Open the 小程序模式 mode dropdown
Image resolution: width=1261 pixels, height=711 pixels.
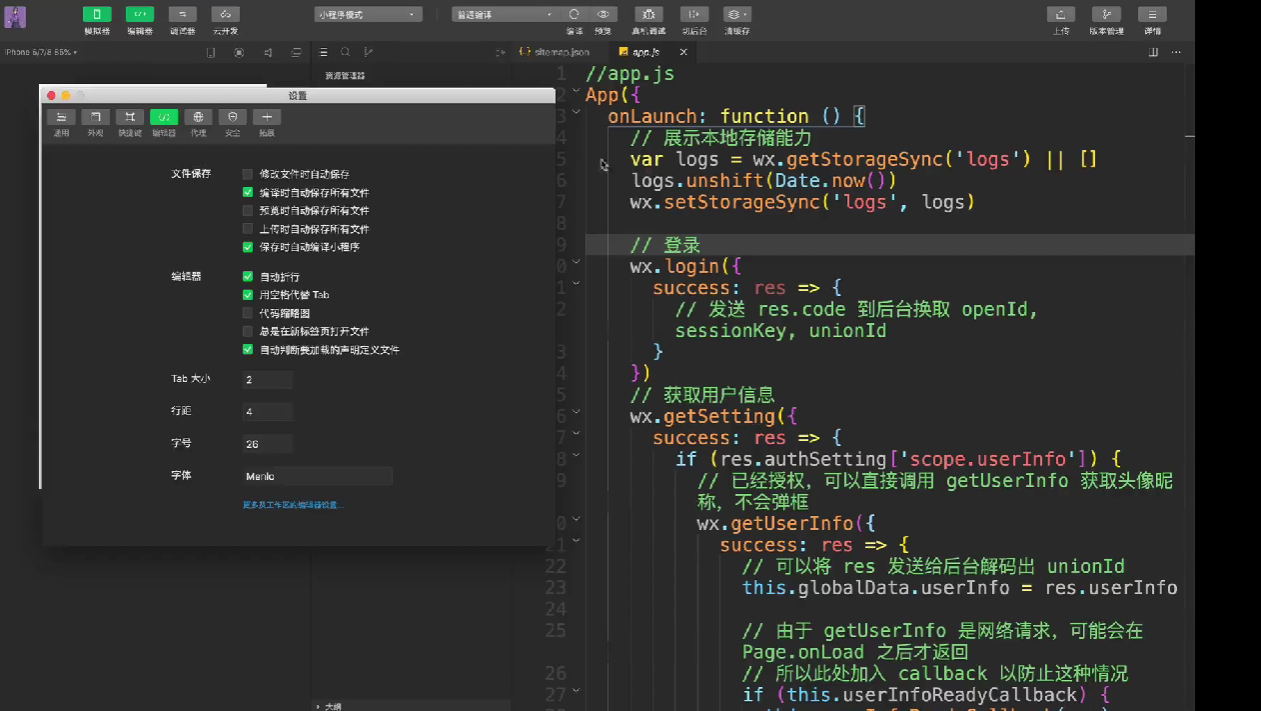tap(368, 15)
